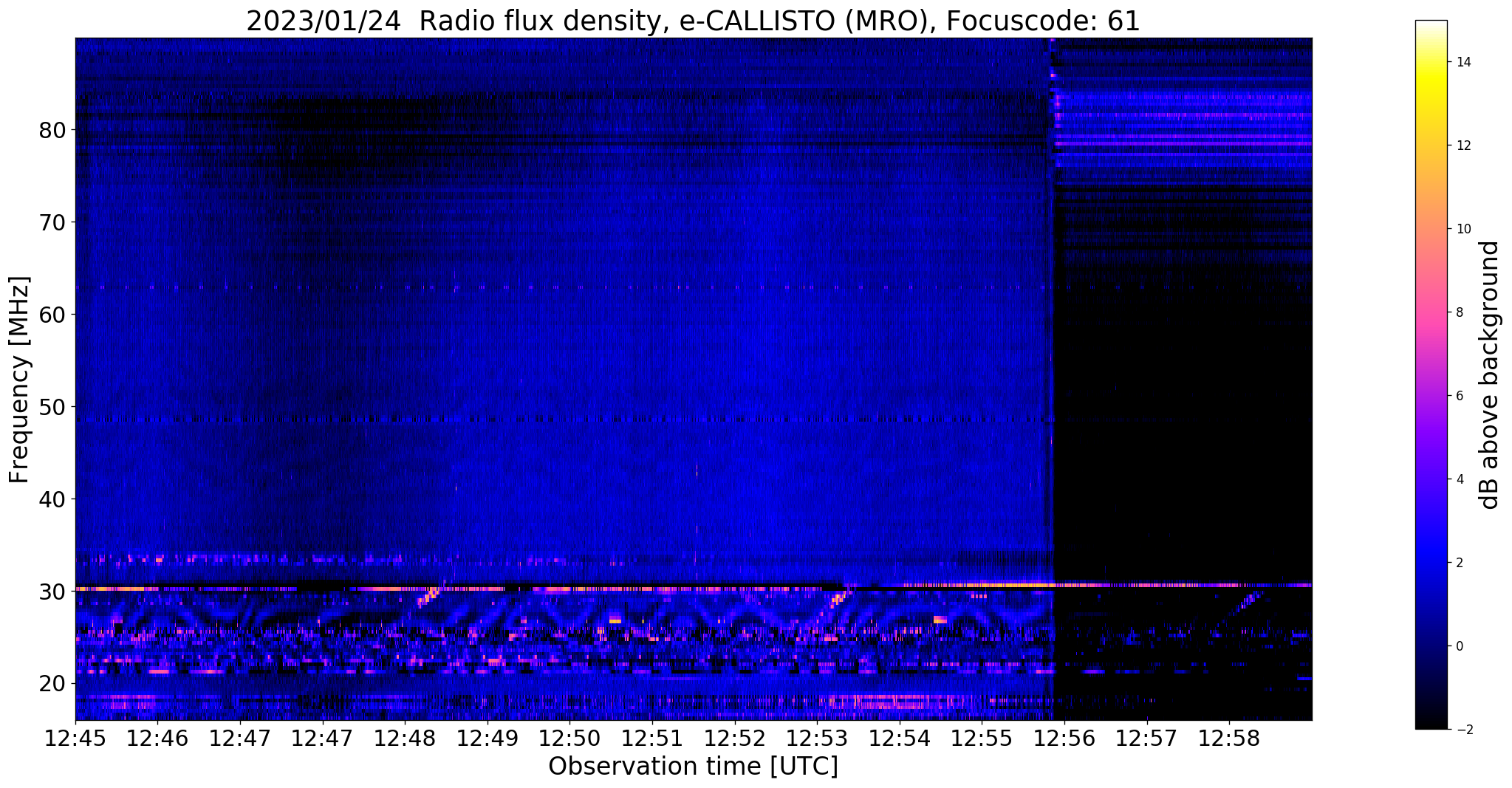Viewport: 1512px width, 788px height.
Task: Click the 30 tick on frequency axis
Action: pyautogui.click(x=52, y=592)
